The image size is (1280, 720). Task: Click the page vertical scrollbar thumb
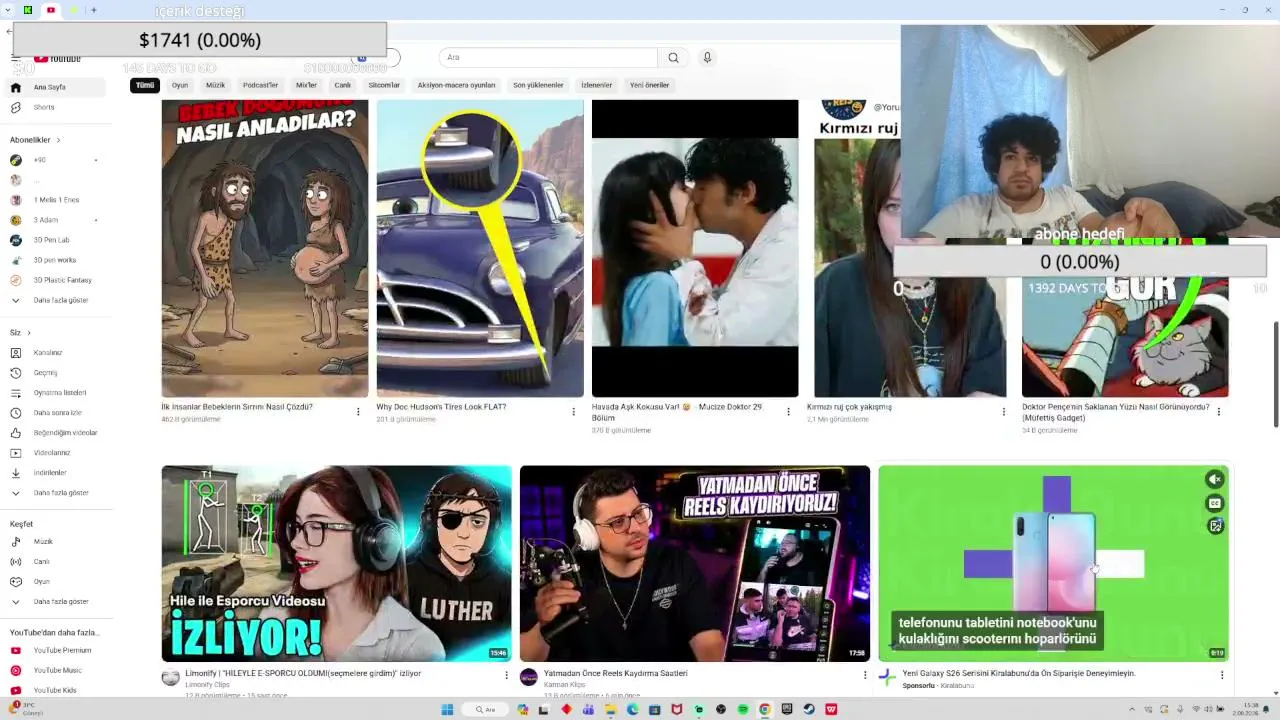[x=1275, y=374]
